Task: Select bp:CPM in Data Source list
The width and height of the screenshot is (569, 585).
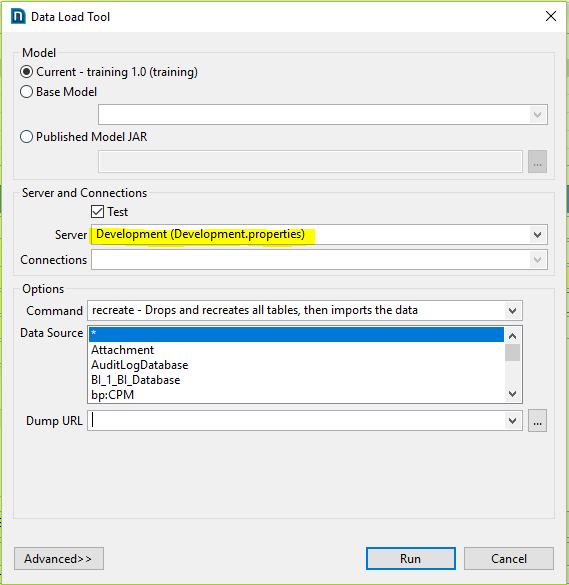Action: coord(296,395)
